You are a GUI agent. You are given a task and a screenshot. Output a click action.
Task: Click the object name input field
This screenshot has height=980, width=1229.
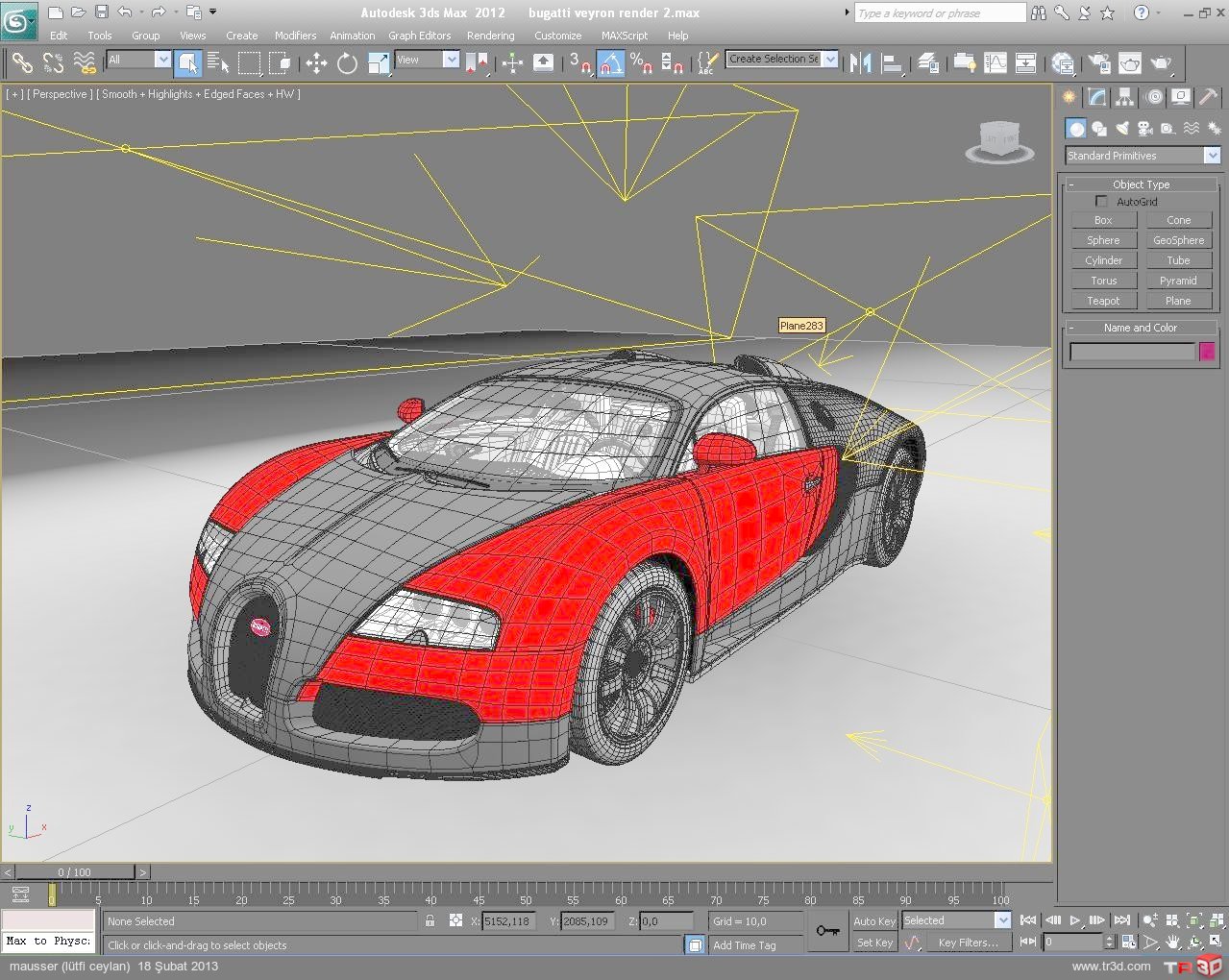click(1132, 353)
